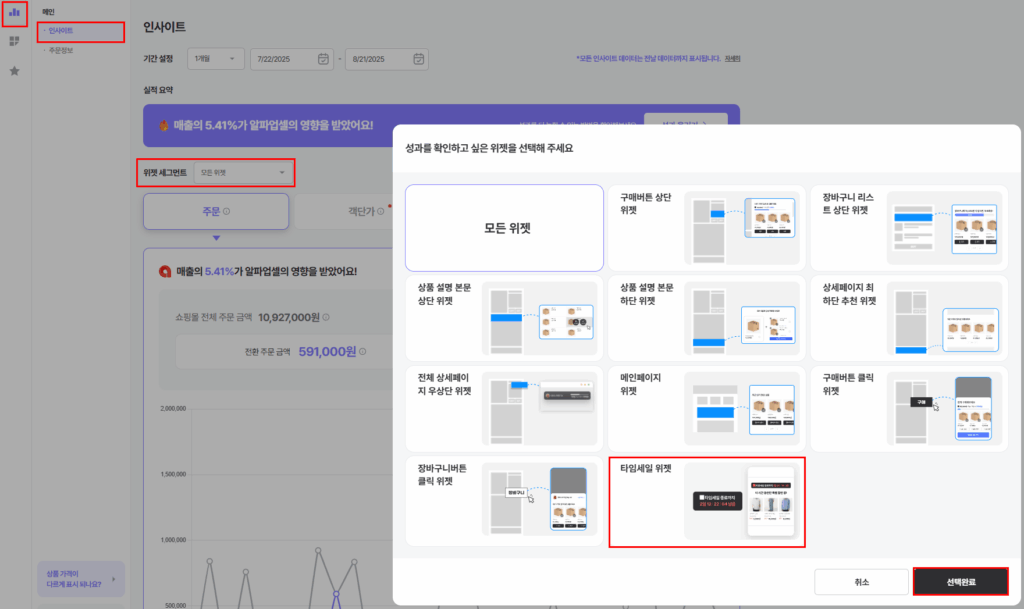The image size is (1024, 609).
Task: Click the second app icon below the chart icon
Action: tap(13, 40)
